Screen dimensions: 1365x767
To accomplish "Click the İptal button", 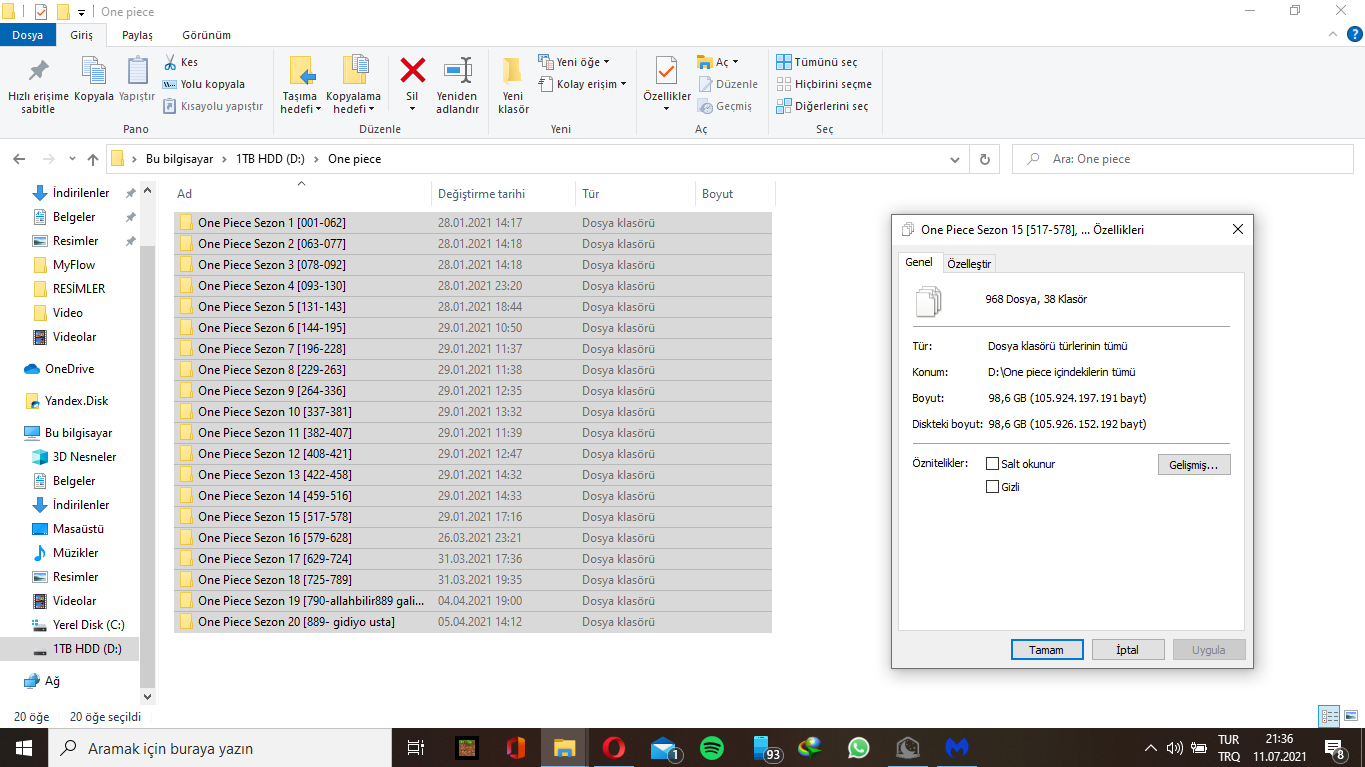I will [1128, 649].
